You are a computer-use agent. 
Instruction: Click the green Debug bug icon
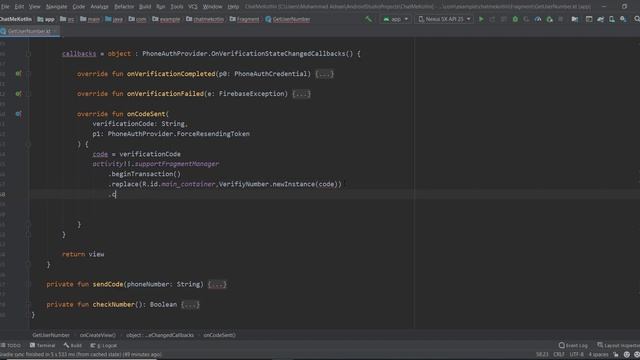pos(515,19)
